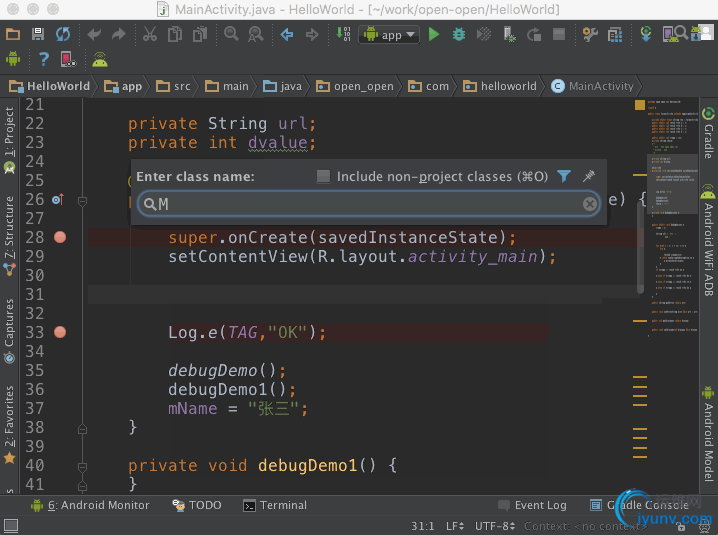The width and height of the screenshot is (718, 535).
Task: Open the Android Model side tab
Action: click(708, 434)
